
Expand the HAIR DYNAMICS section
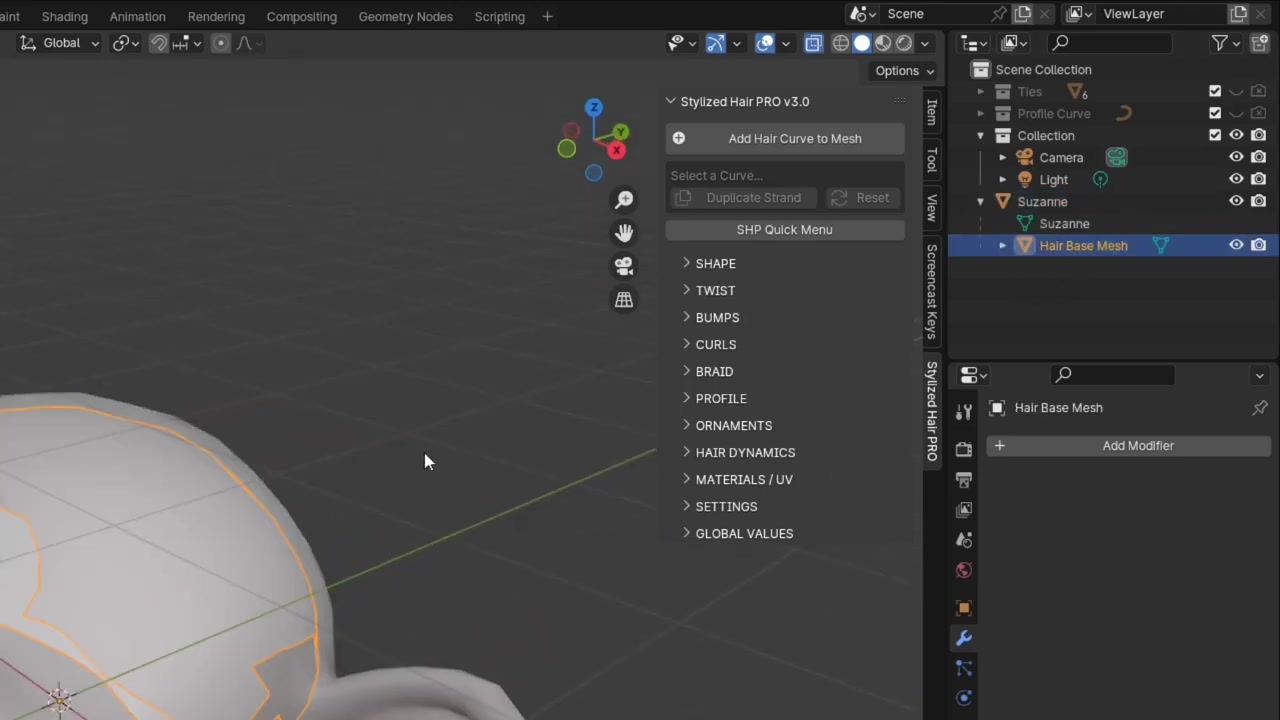[x=745, y=452]
